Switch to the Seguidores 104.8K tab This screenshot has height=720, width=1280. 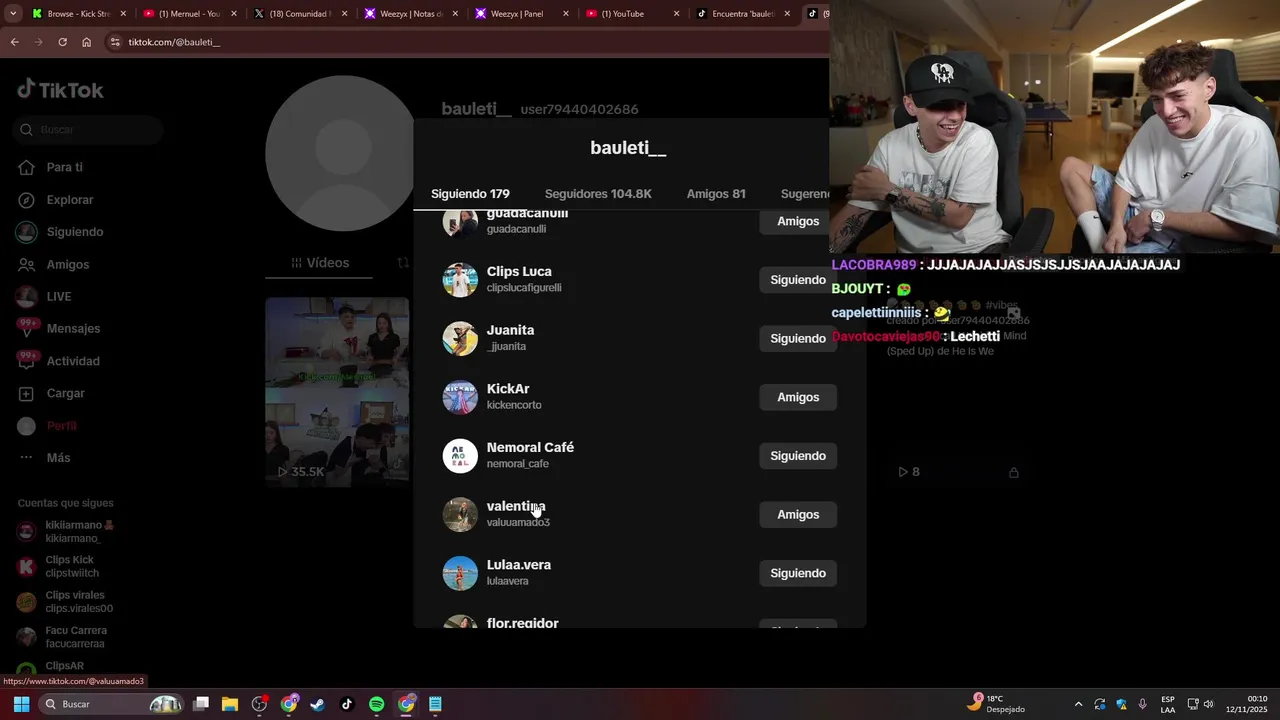[x=598, y=194]
